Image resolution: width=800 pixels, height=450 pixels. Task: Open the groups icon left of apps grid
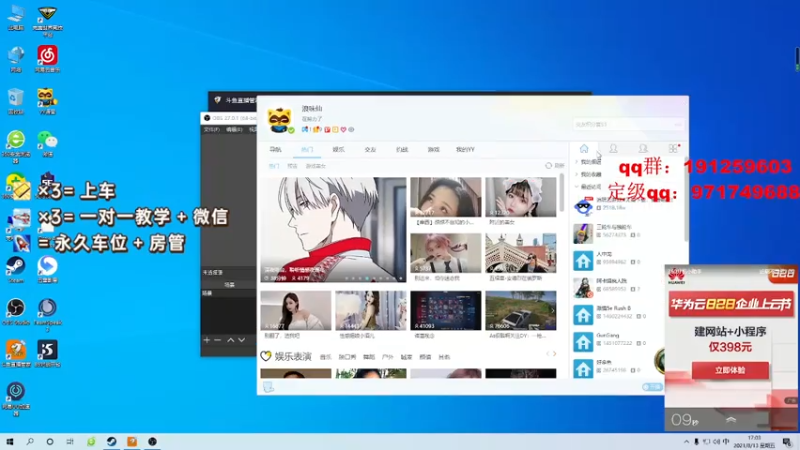pyautogui.click(x=643, y=148)
